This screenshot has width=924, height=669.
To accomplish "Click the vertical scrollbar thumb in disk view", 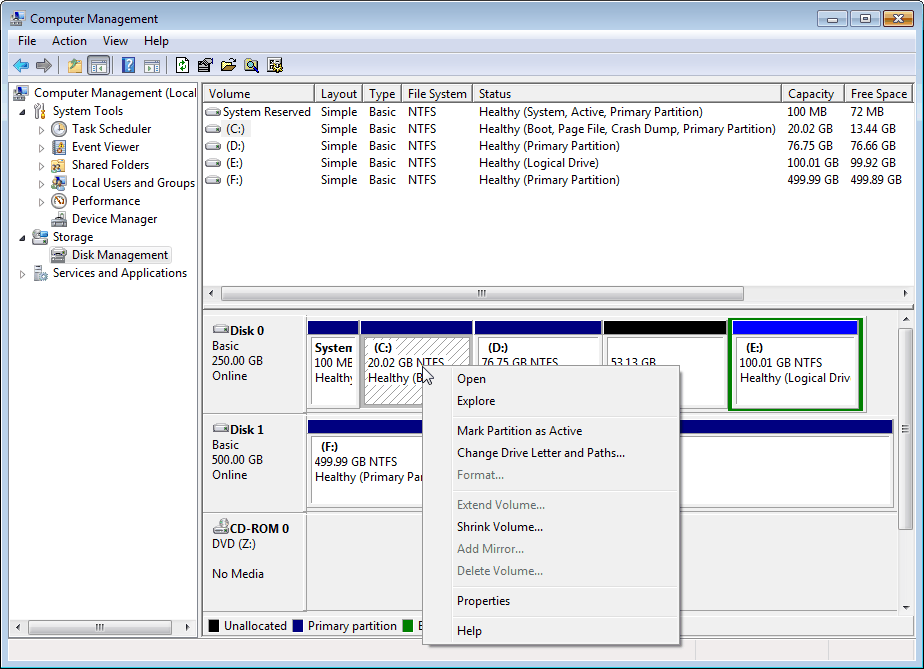I will point(905,429).
